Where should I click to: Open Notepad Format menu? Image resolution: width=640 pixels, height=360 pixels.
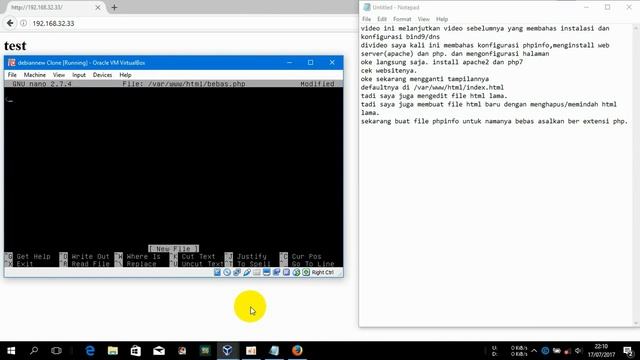(402, 19)
